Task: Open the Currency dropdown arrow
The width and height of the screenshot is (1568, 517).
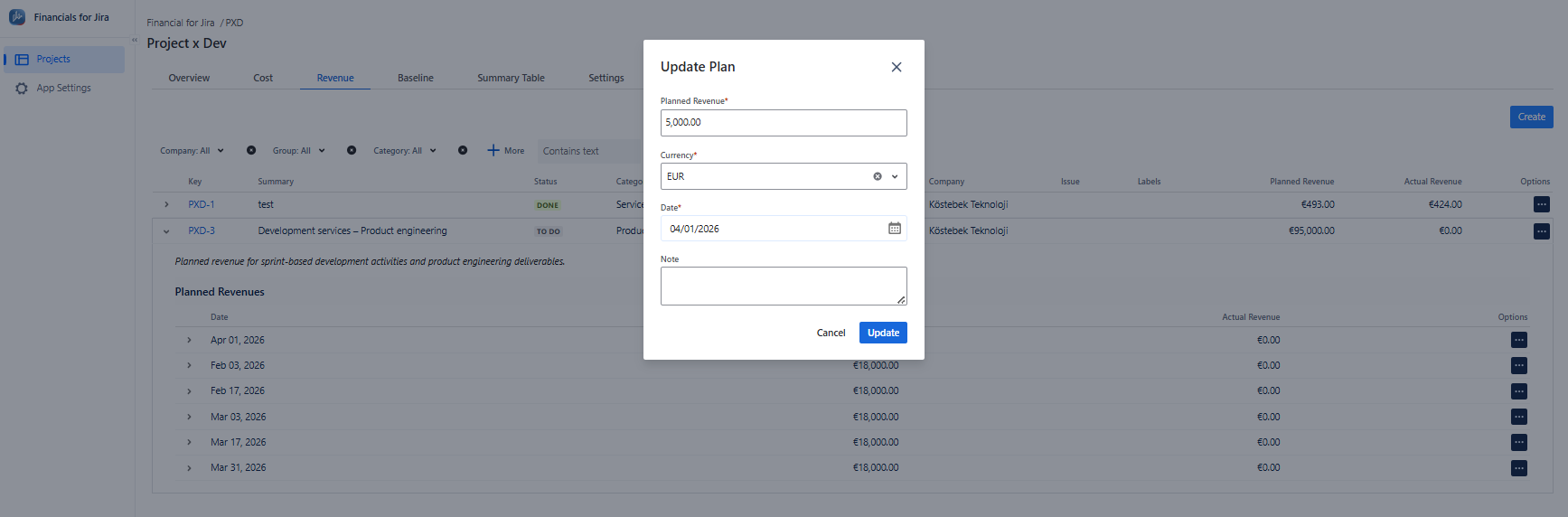Action: pyautogui.click(x=895, y=176)
